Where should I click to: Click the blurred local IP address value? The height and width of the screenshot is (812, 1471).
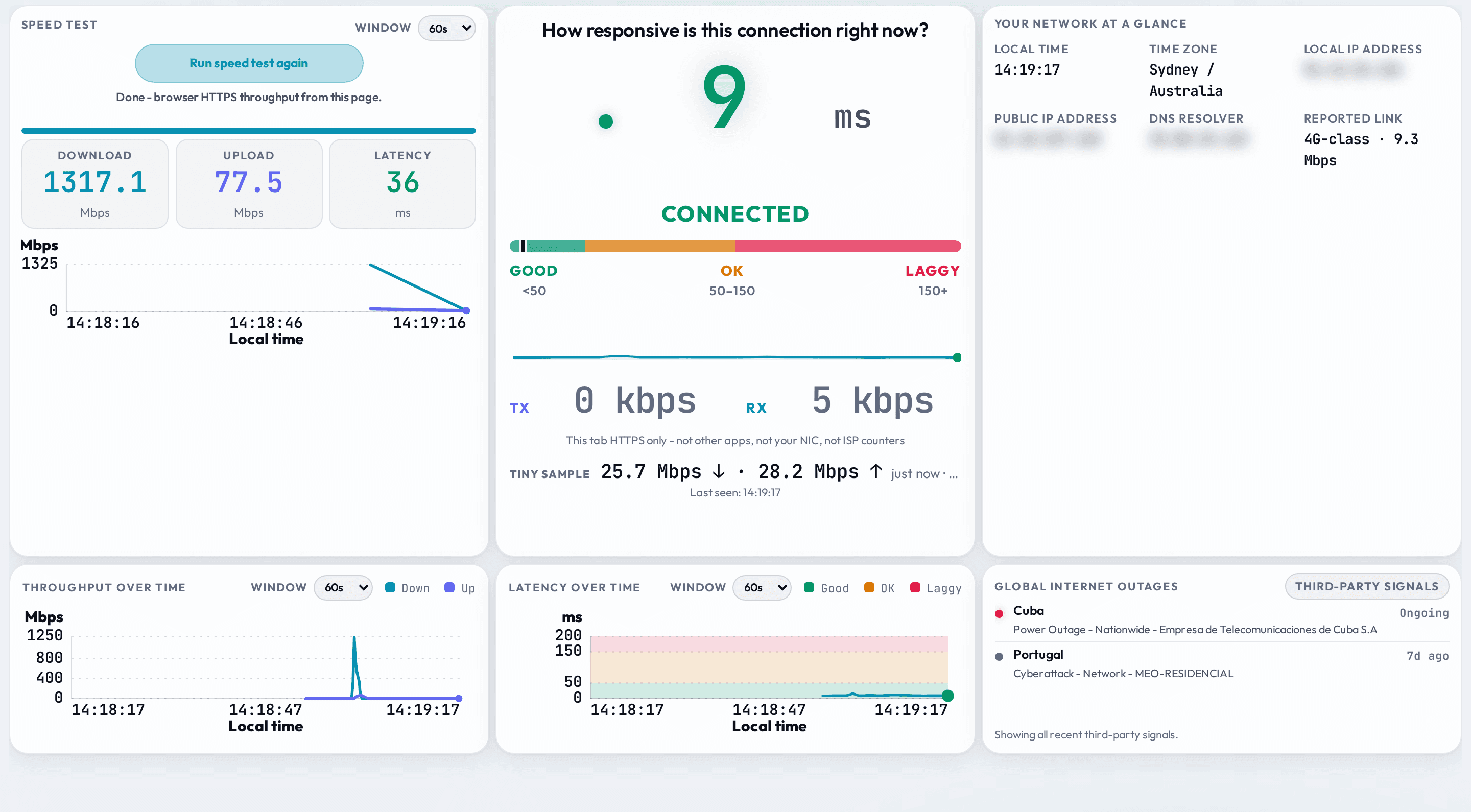(1354, 69)
